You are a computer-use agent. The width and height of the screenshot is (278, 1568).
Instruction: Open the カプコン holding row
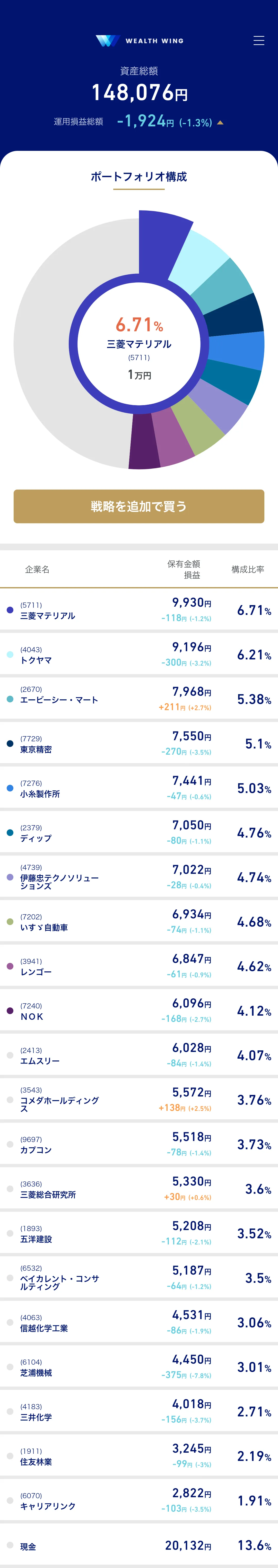(139, 1144)
